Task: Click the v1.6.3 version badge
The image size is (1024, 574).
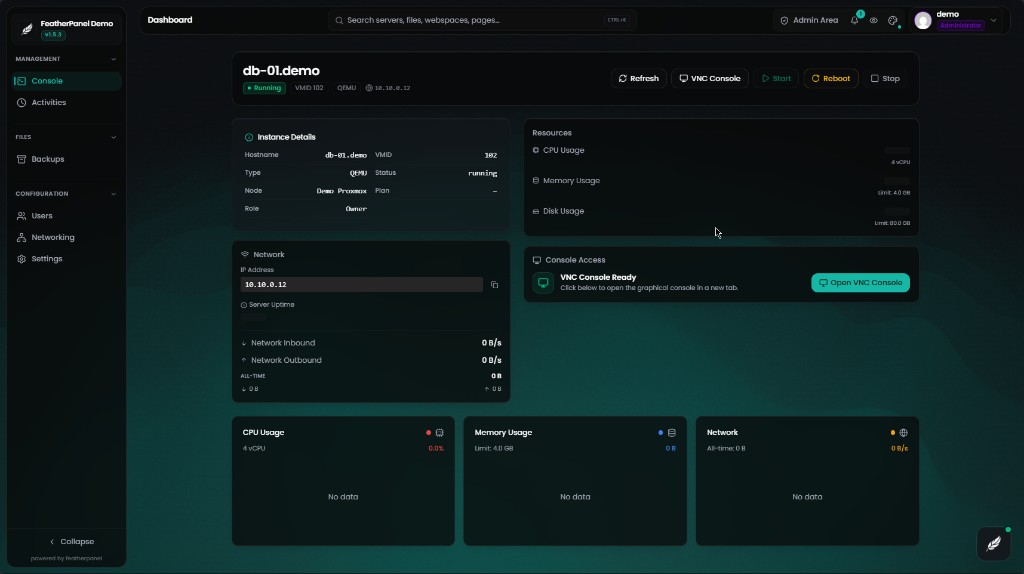Action: [x=53, y=35]
